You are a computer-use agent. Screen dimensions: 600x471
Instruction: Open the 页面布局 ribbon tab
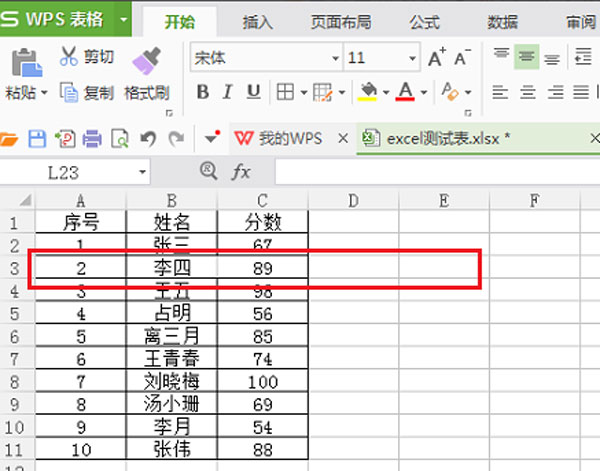[341, 22]
